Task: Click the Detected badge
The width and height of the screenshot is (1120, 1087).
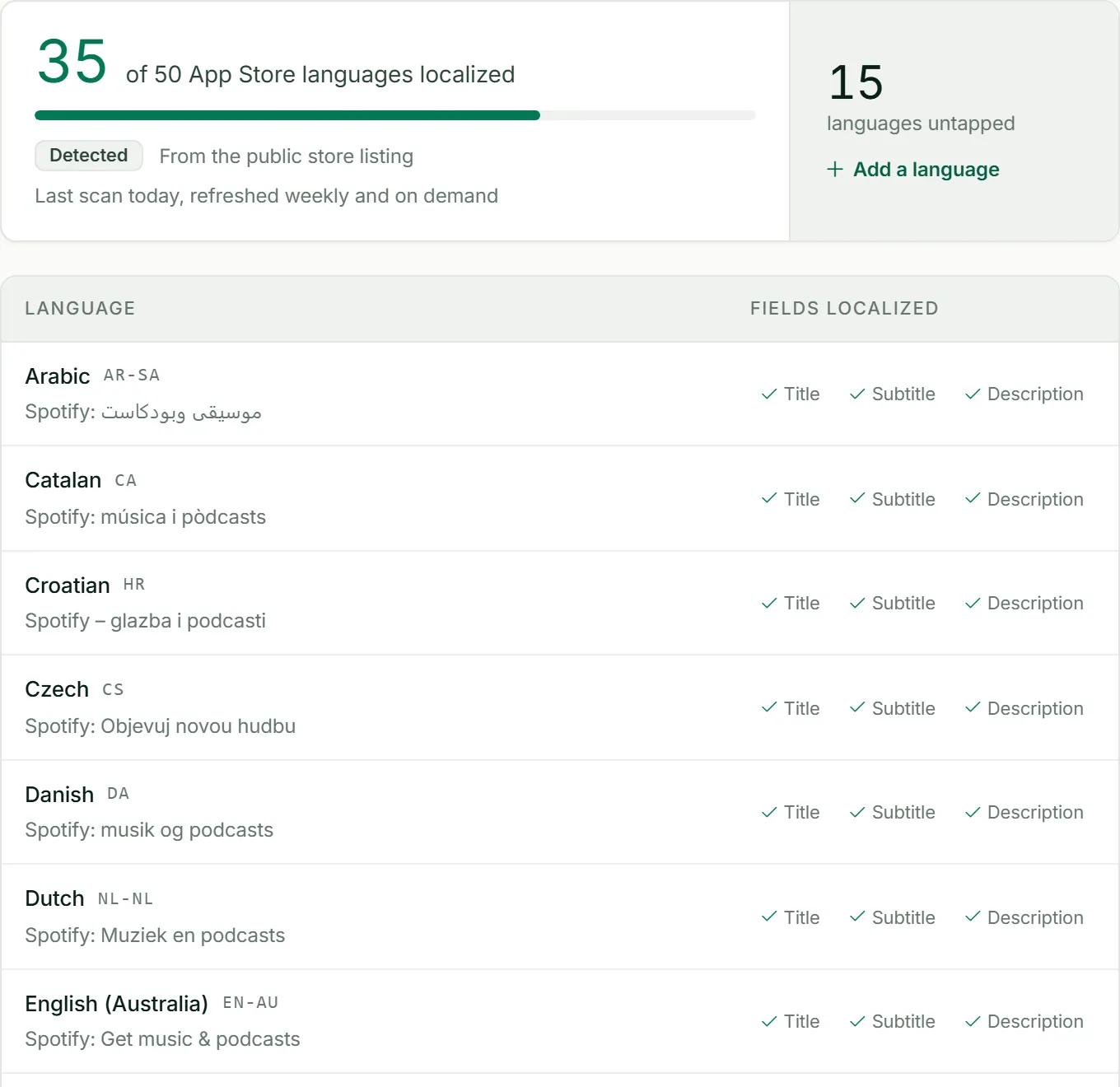Action: (89, 156)
